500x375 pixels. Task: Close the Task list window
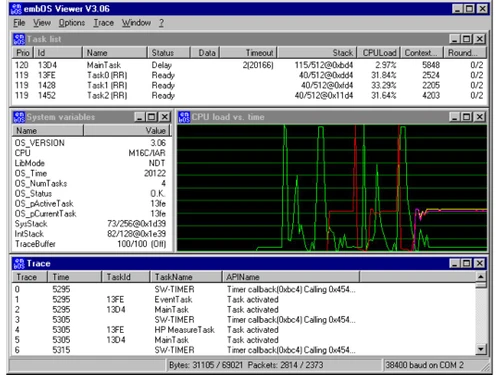(479, 39)
